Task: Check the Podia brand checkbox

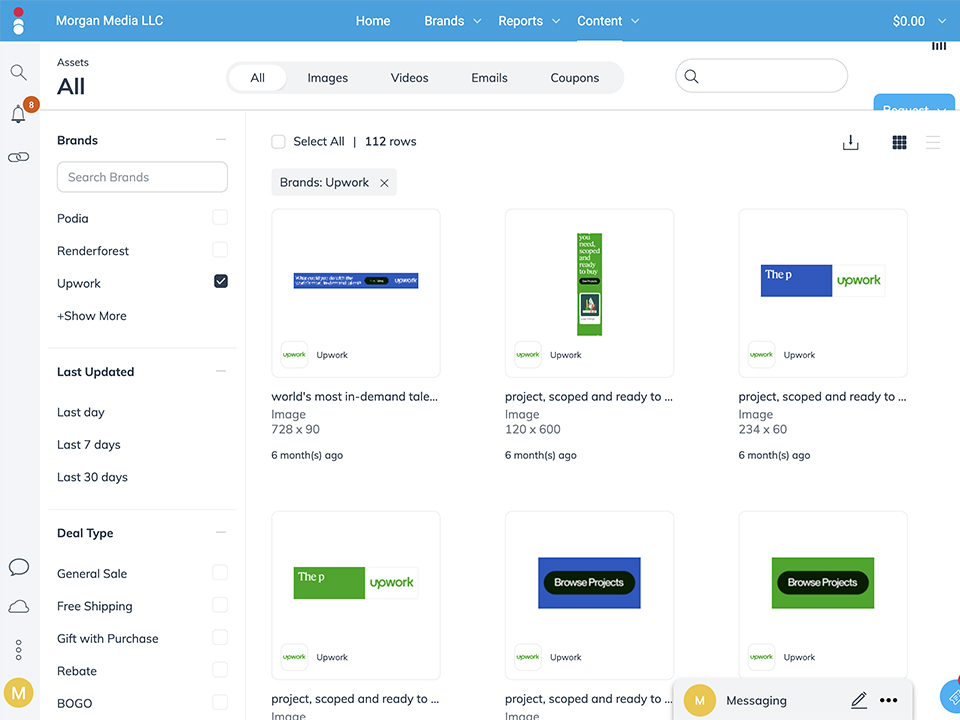Action: (x=220, y=217)
